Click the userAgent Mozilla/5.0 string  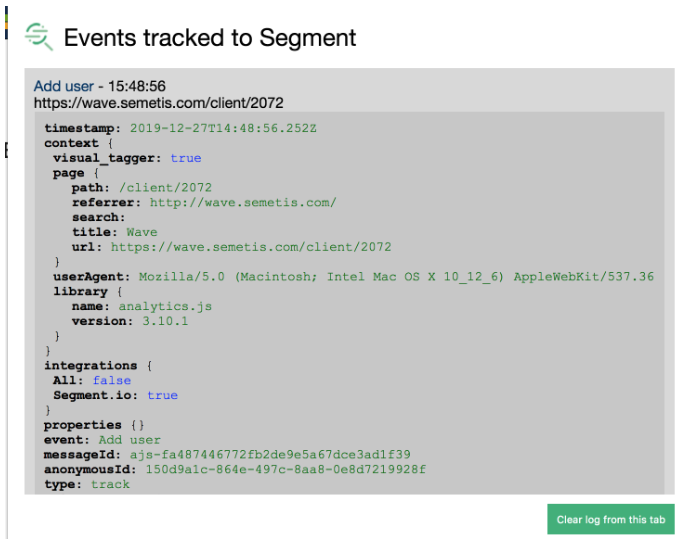pos(396,276)
